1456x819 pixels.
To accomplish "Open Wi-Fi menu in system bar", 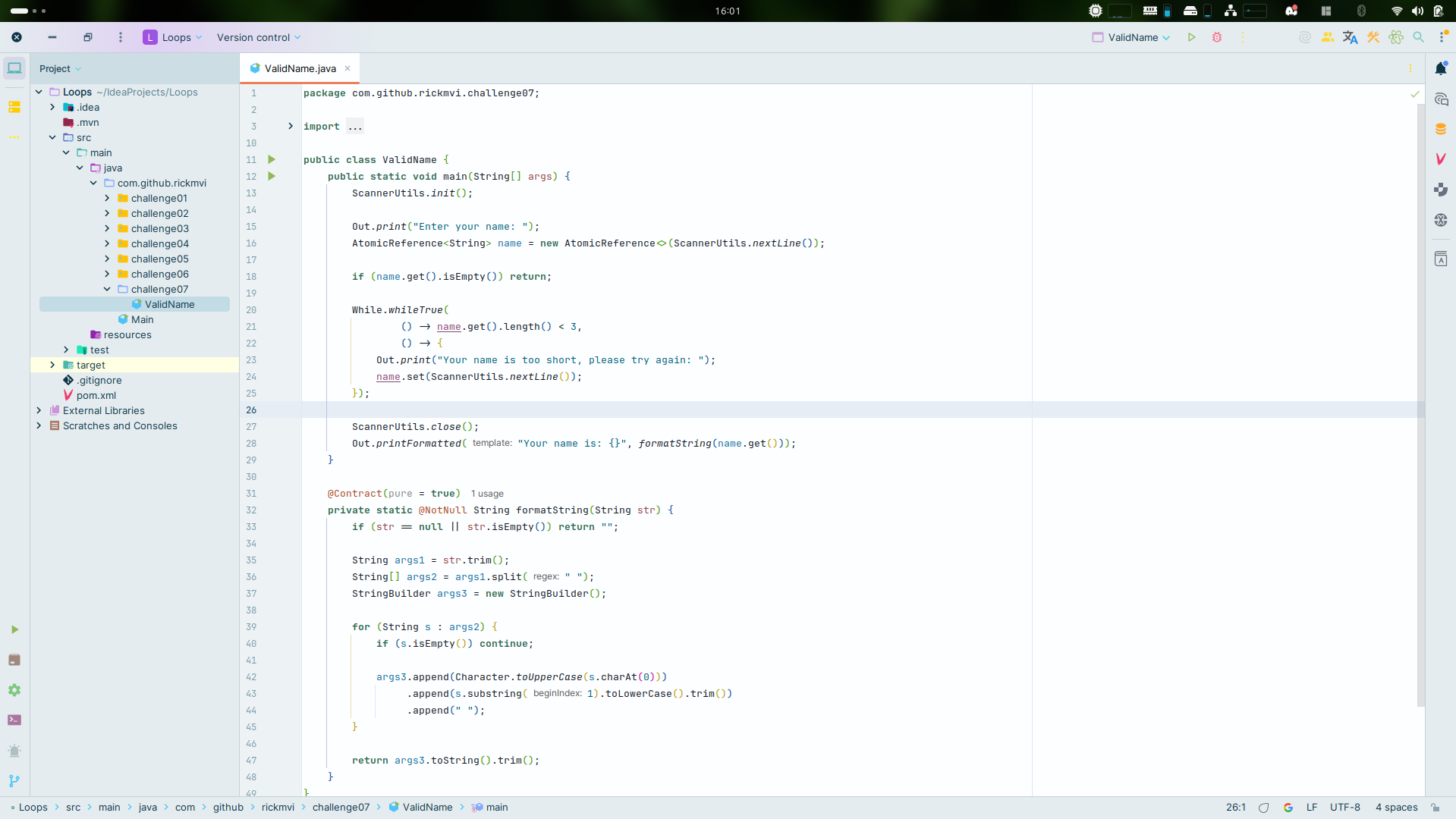I will [1396, 11].
